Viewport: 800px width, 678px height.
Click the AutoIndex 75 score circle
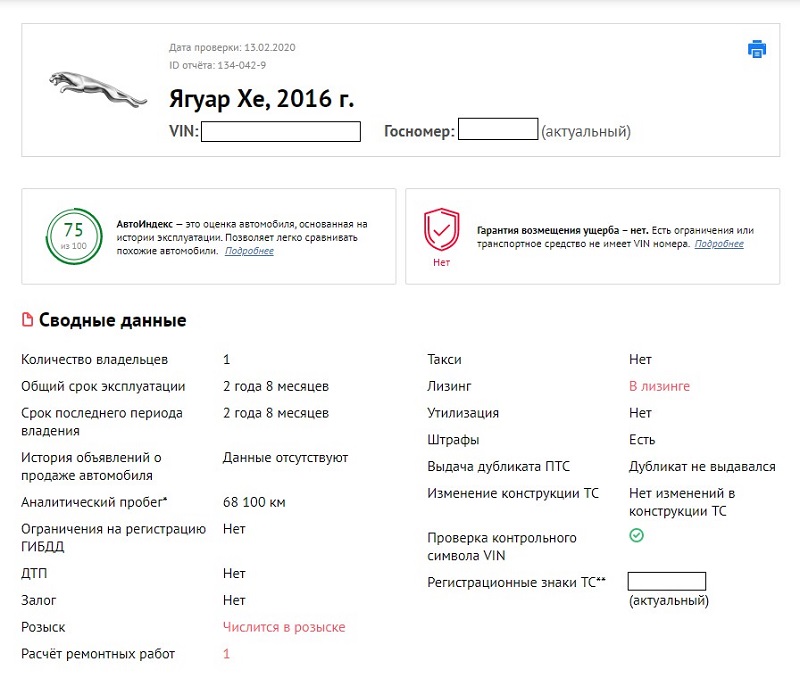coord(74,236)
